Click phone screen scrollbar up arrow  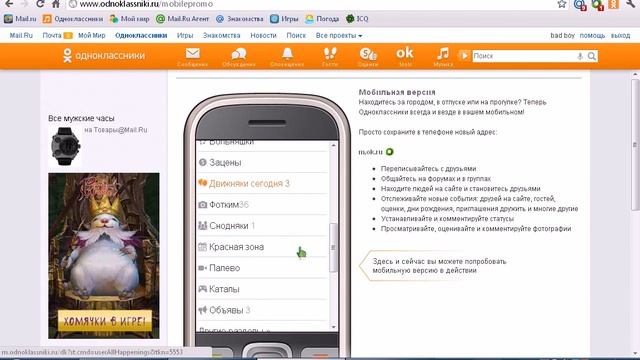click(x=333, y=145)
